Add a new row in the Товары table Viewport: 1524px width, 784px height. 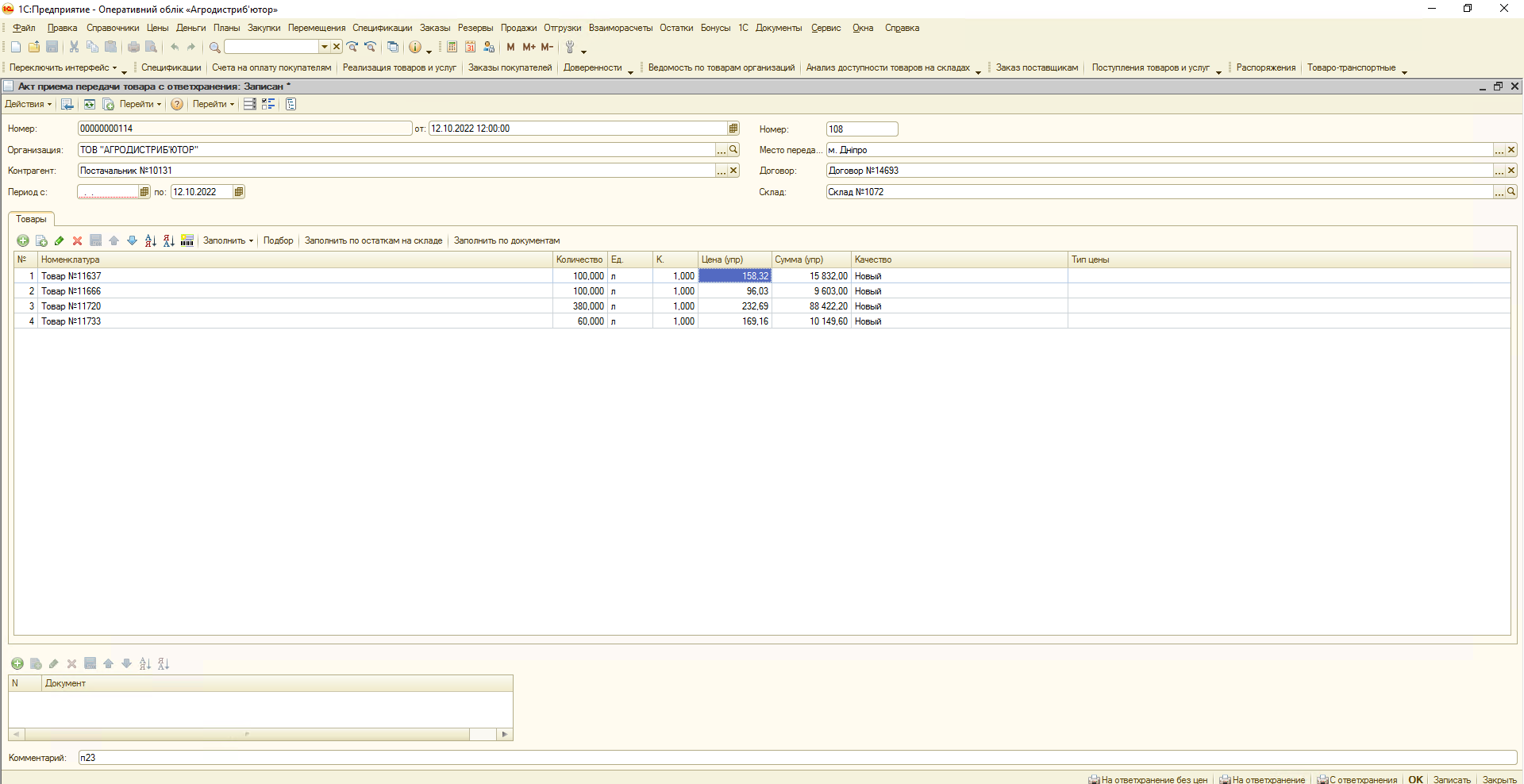pyautogui.click(x=23, y=241)
